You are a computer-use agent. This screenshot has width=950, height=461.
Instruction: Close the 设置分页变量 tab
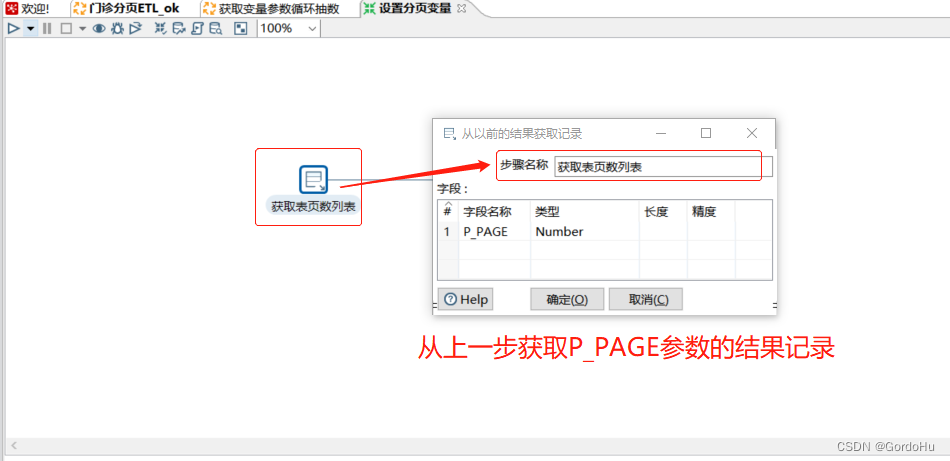tap(462, 8)
